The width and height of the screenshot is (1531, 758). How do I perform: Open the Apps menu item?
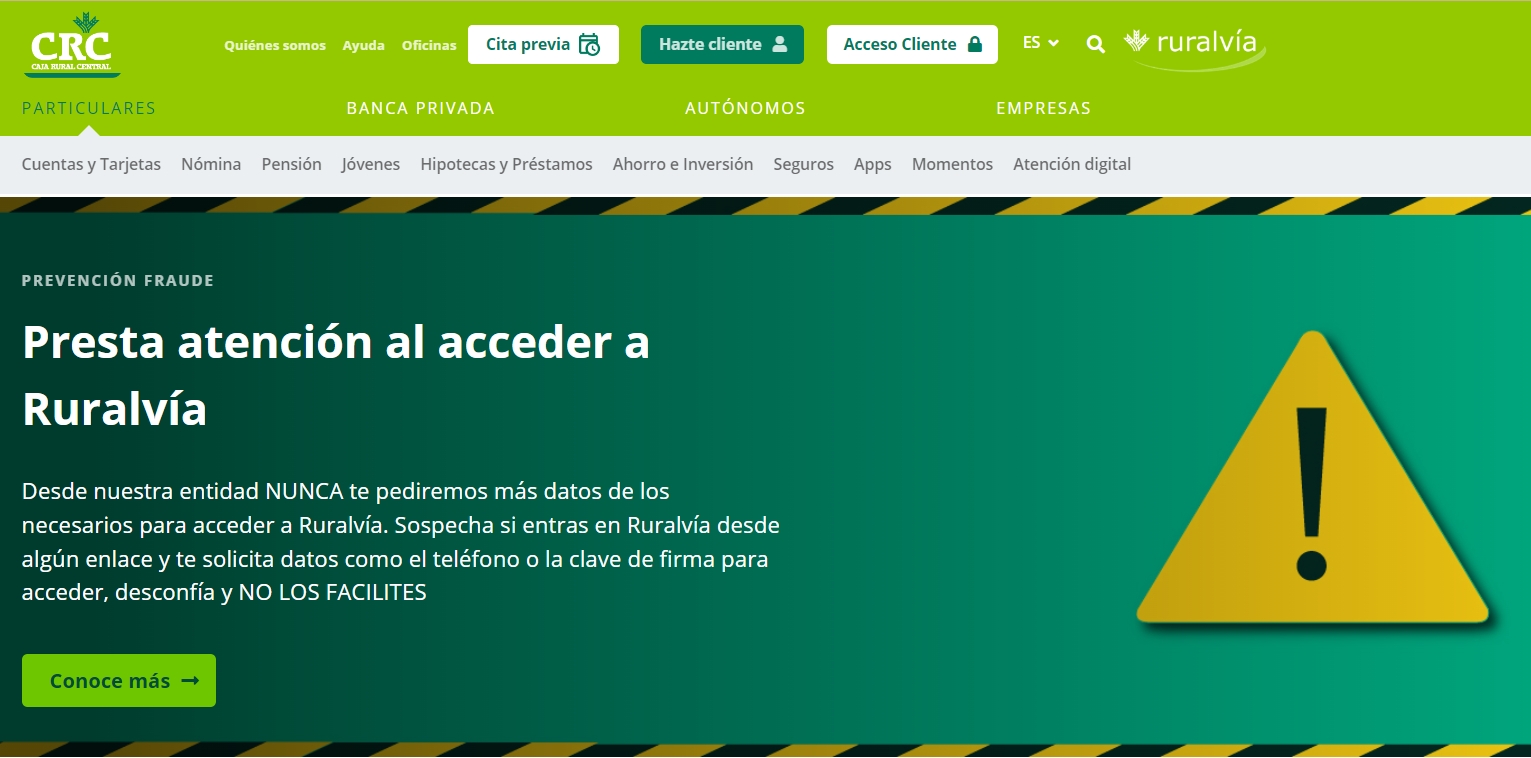tap(872, 164)
